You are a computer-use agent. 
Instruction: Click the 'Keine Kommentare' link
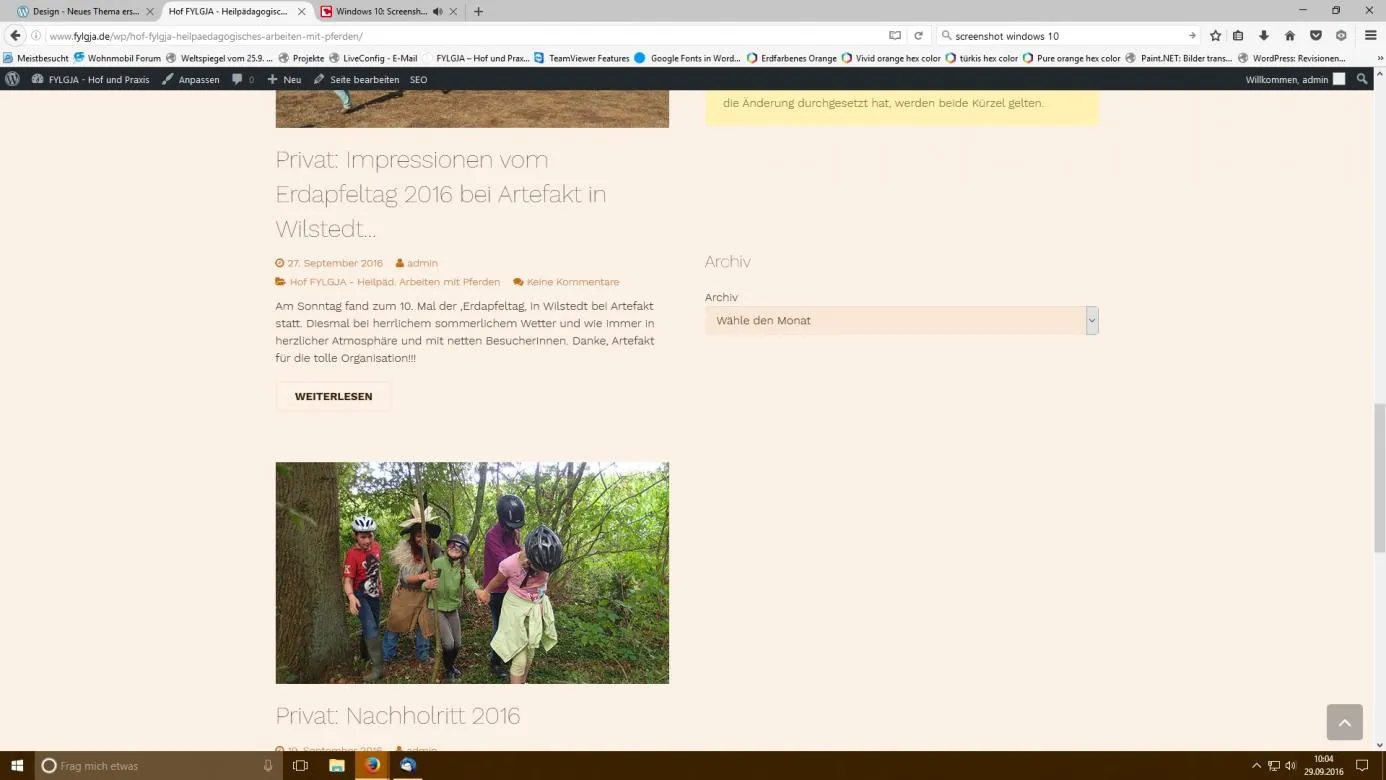pos(573,282)
